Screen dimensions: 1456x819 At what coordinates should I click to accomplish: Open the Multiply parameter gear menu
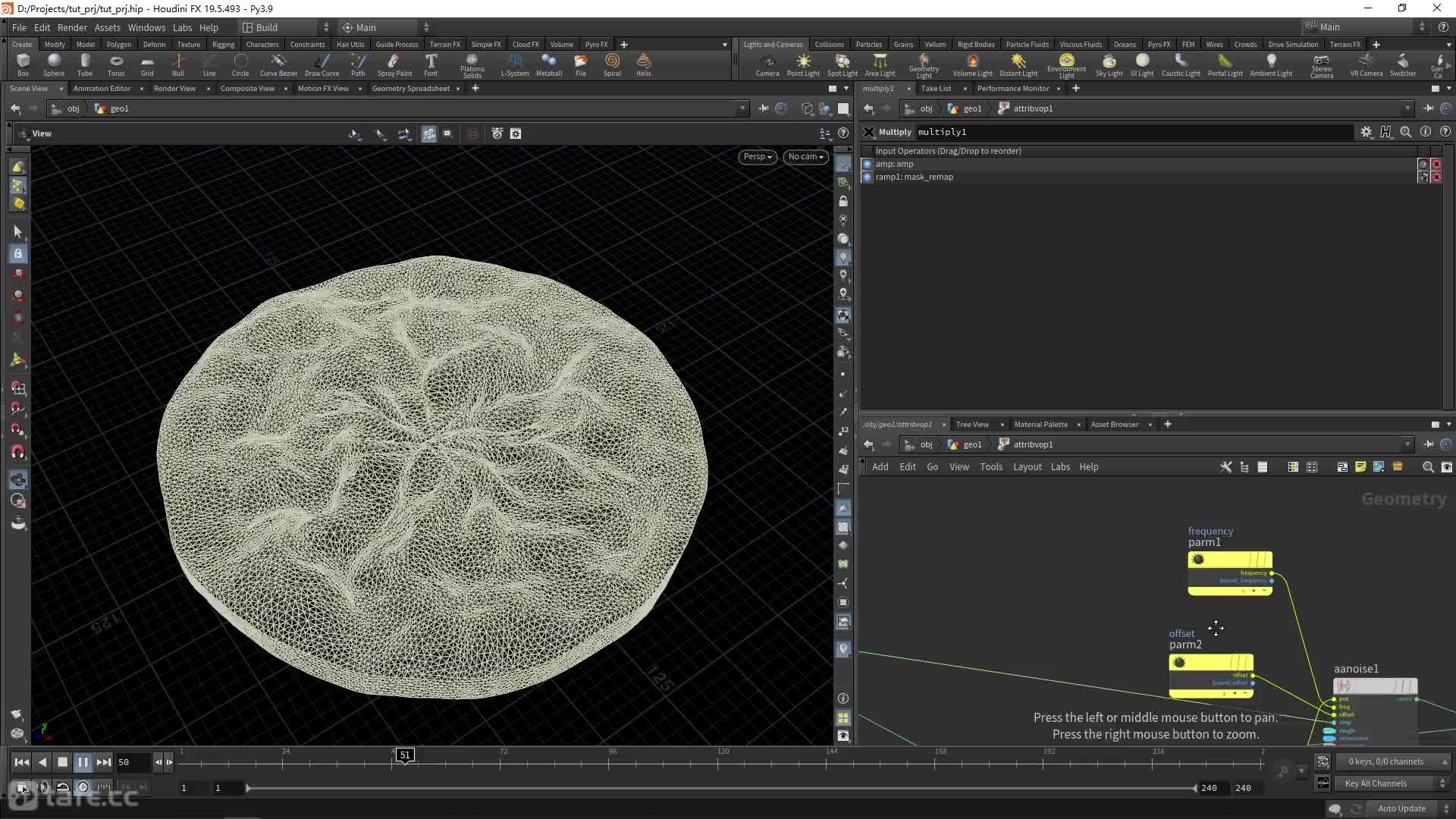point(1366,132)
